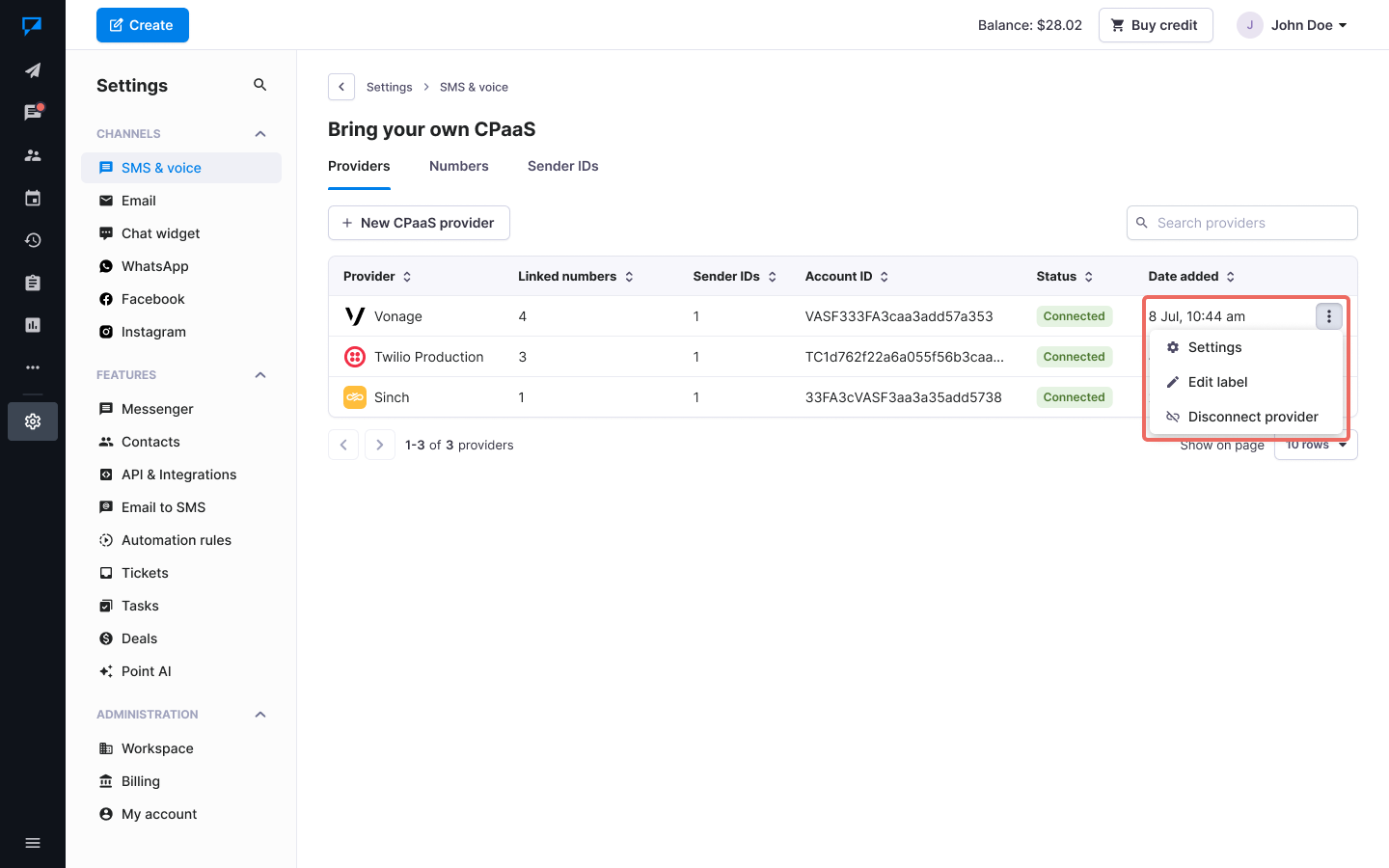Open the John Doe account dropdown
The height and width of the screenshot is (868, 1389).
point(1294,25)
